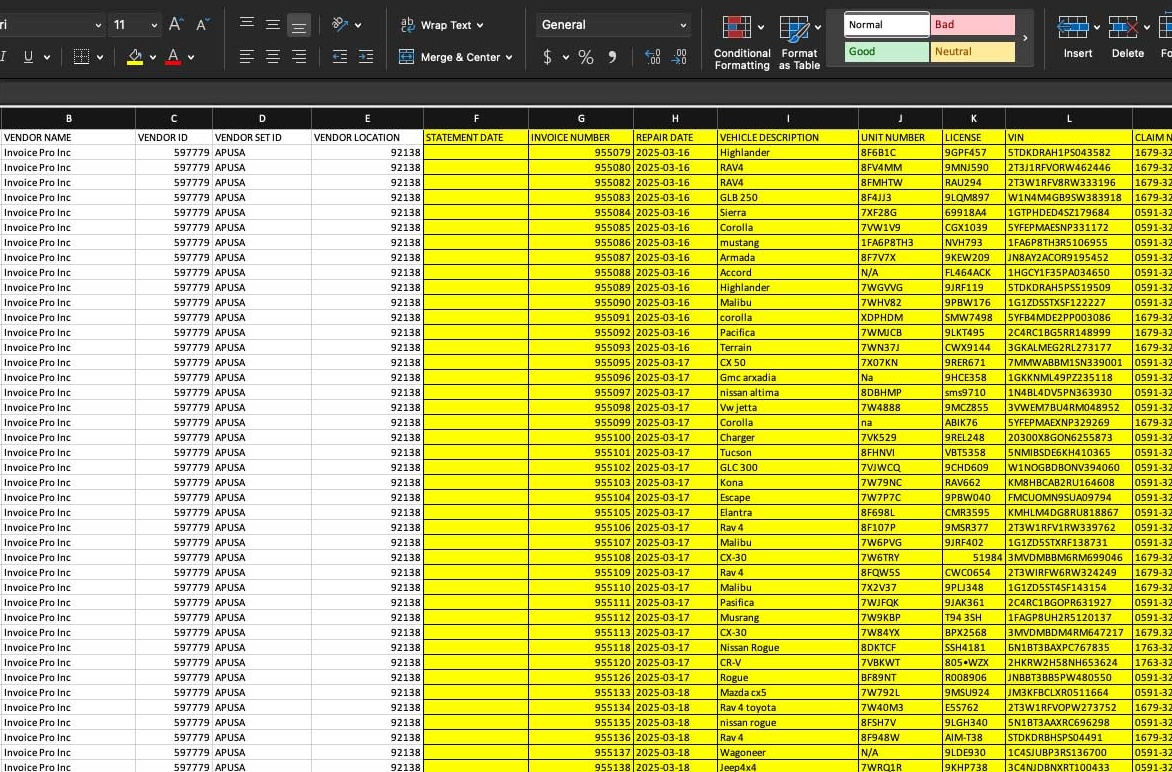The image size is (1172, 772).
Task: Decrease decimal places
Action: [x=679, y=57]
